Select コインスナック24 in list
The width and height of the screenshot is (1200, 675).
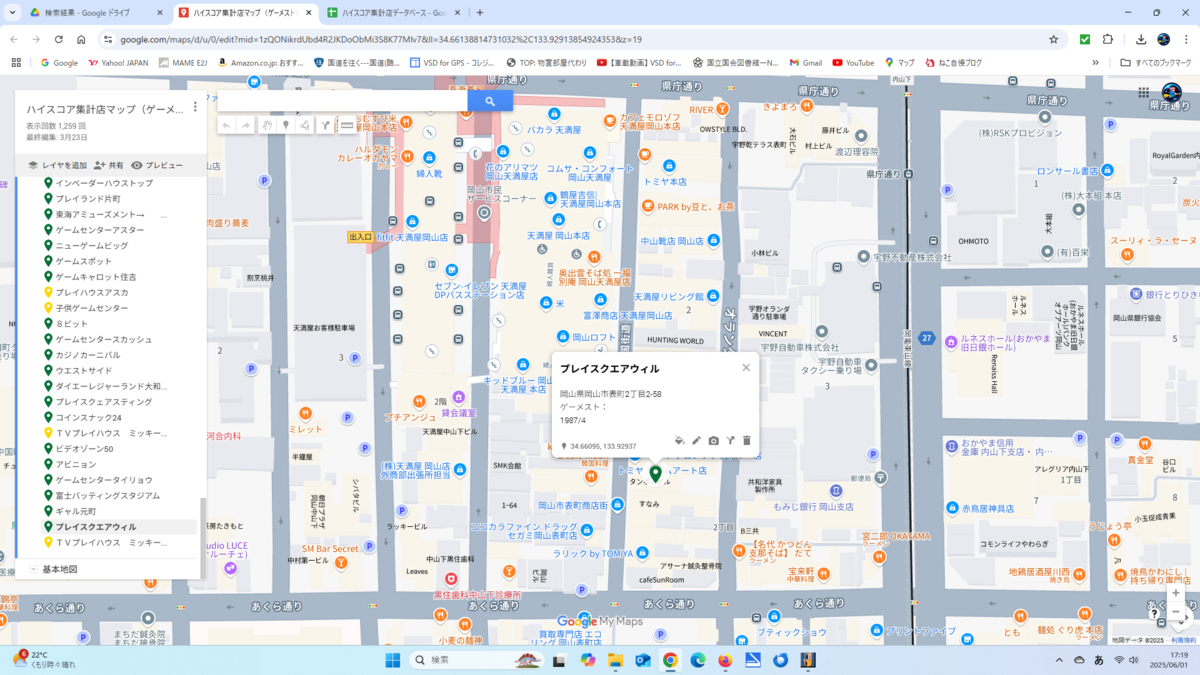click(x=88, y=417)
